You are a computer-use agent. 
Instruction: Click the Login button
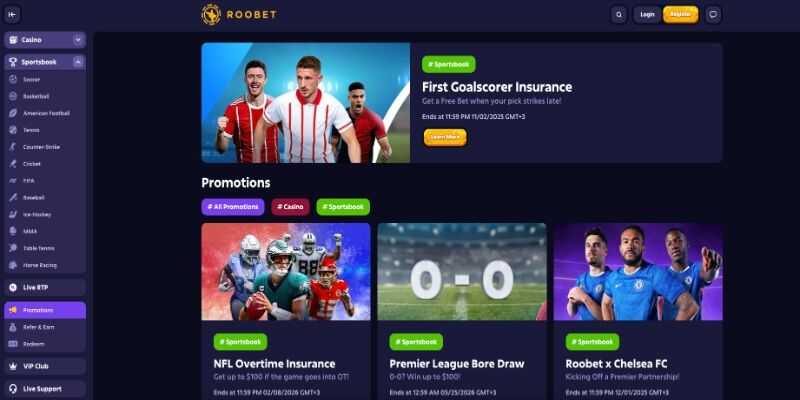click(647, 15)
